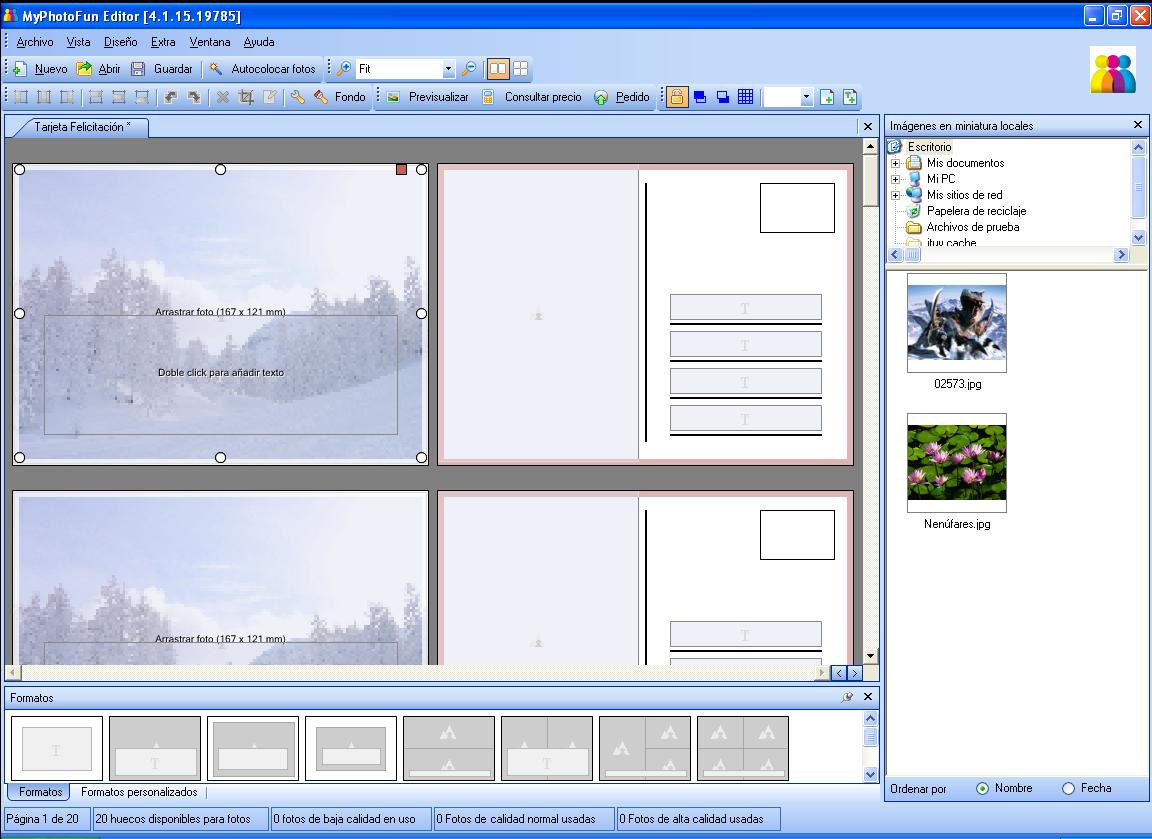Choose the last format layout with four photos
The height and width of the screenshot is (839, 1152).
(743, 749)
